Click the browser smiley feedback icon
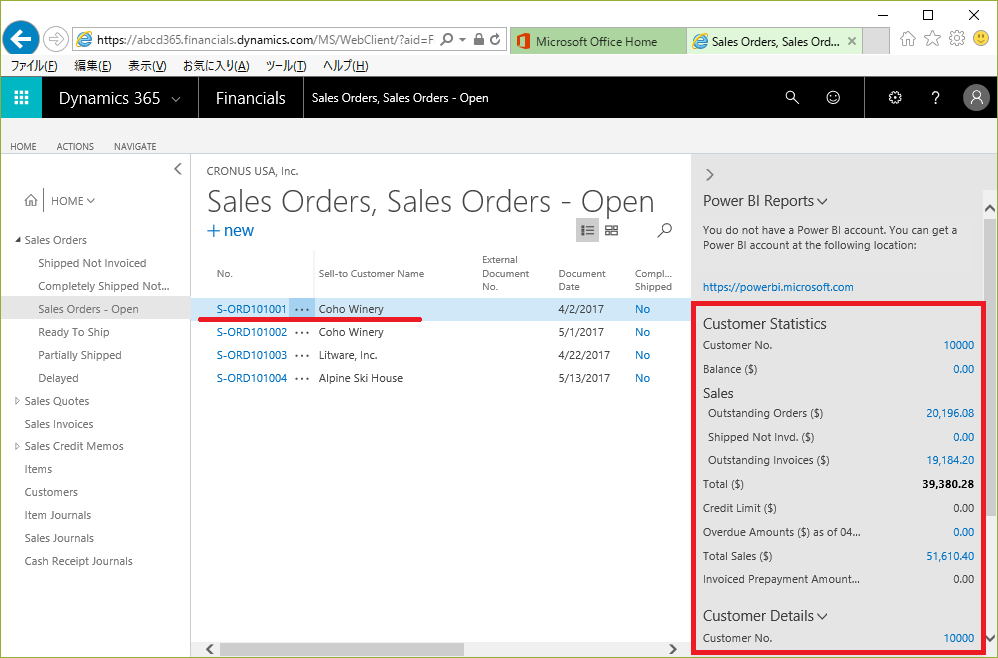This screenshot has height=658, width=998. (x=981, y=39)
